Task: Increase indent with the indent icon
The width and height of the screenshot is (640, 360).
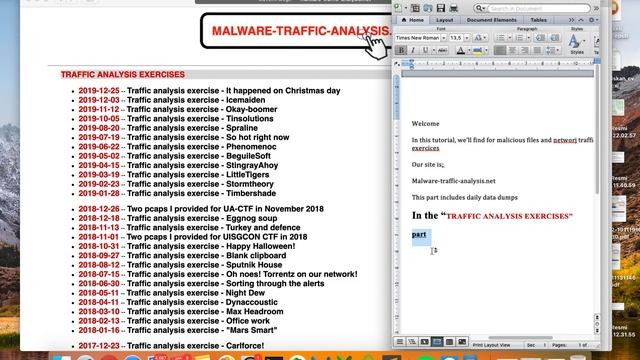Action: tap(554, 38)
